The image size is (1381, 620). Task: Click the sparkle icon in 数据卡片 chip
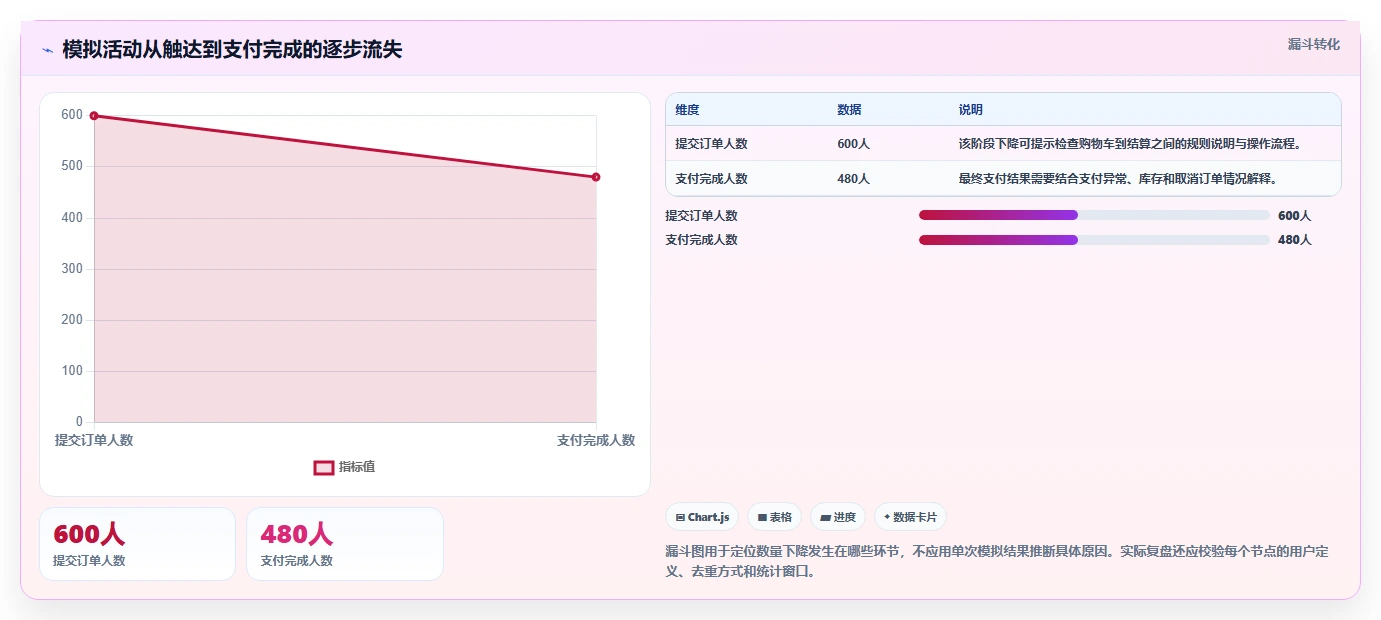887,518
